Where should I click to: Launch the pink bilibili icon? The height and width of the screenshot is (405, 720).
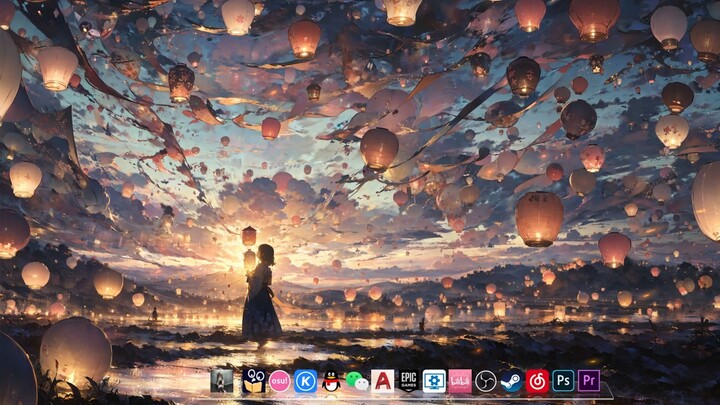tap(460, 381)
